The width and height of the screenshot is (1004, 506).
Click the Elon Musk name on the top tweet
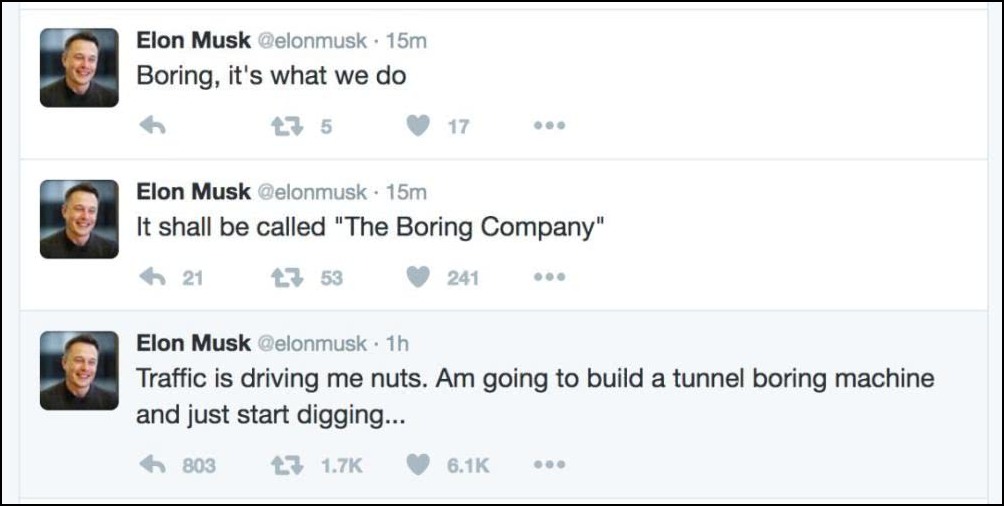point(194,41)
